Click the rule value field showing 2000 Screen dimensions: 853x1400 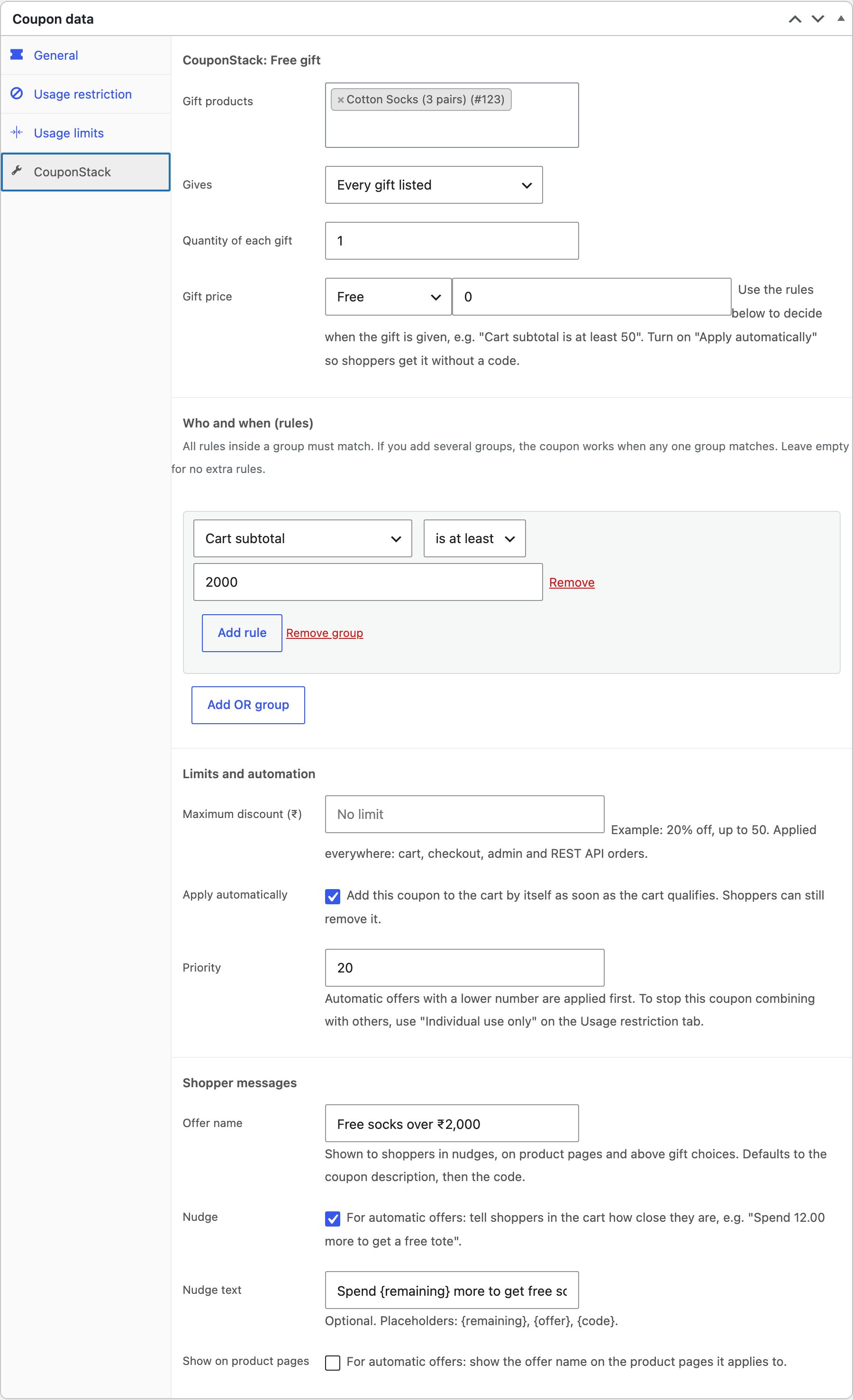[x=368, y=582]
